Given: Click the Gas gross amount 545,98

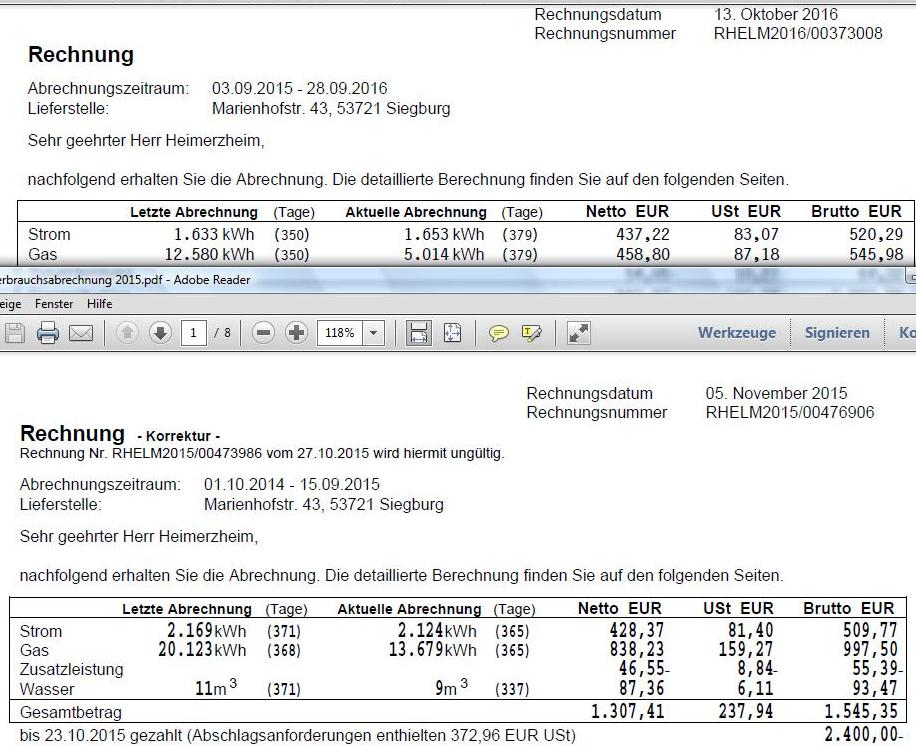Looking at the screenshot, I should point(876,254).
